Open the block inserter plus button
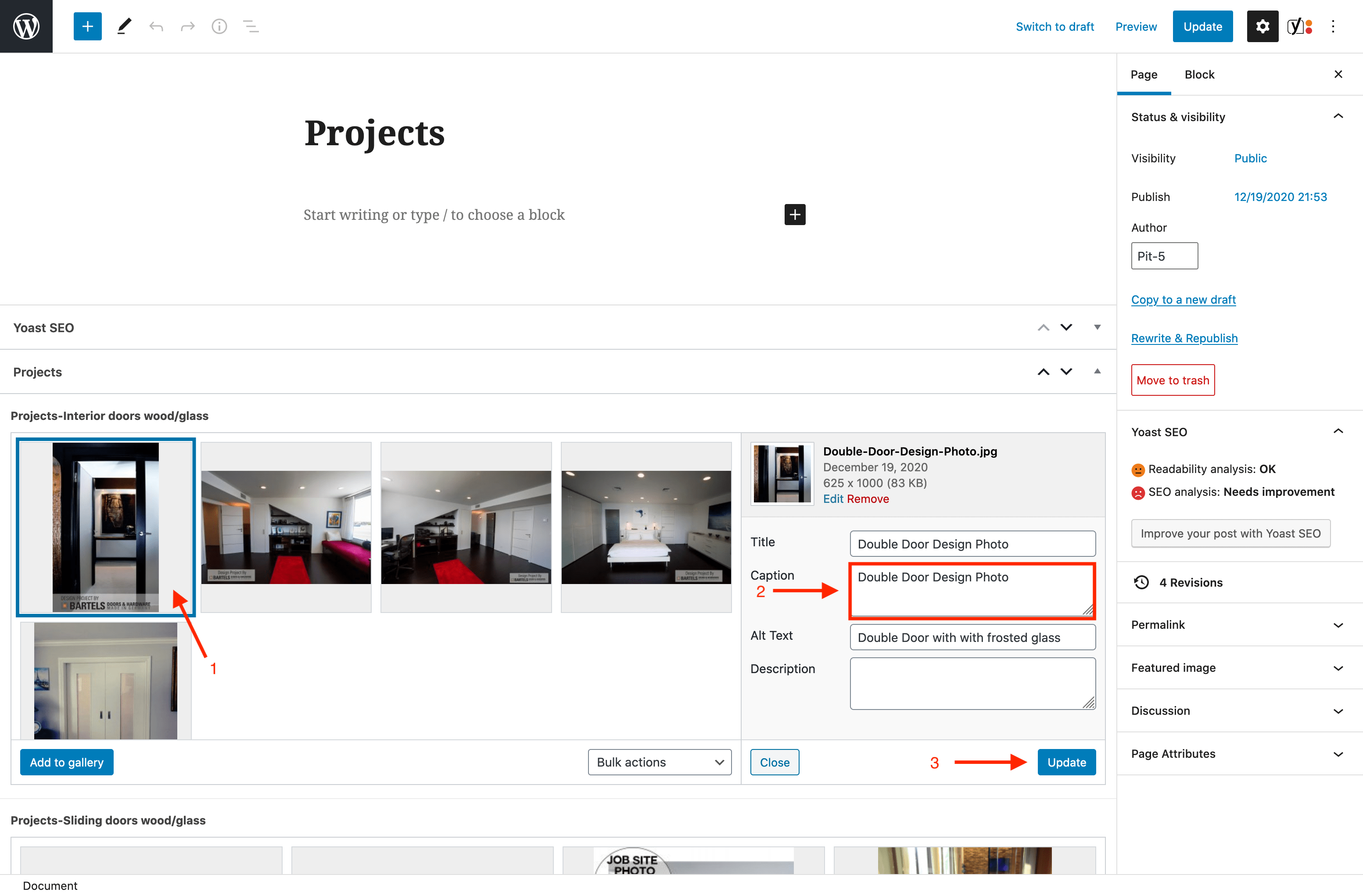This screenshot has height=896, width=1363. click(87, 26)
